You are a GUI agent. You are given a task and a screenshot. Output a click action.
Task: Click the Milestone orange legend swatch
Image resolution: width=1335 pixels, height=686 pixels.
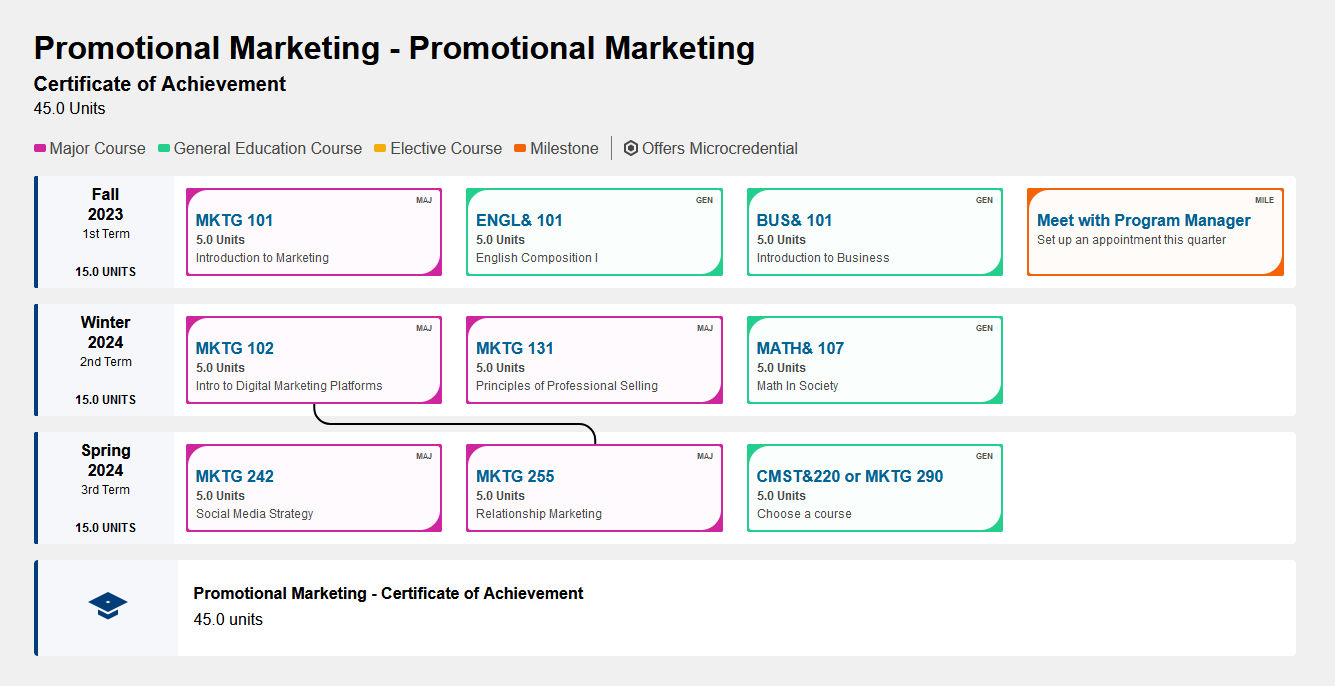pos(520,149)
